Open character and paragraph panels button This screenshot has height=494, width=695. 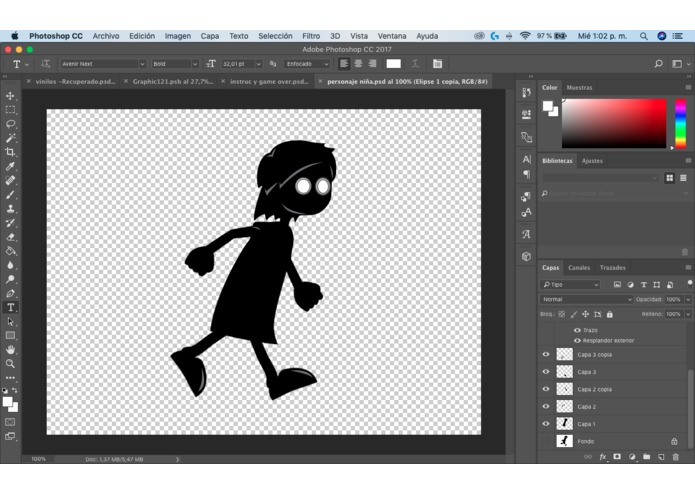[437, 64]
